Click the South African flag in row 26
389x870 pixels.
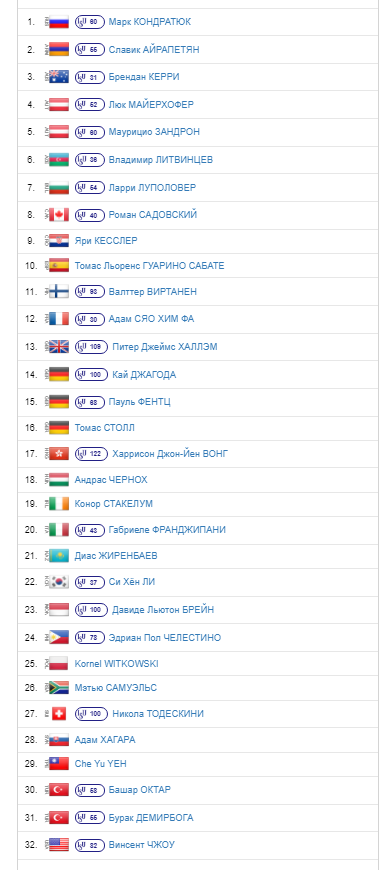click(59, 687)
